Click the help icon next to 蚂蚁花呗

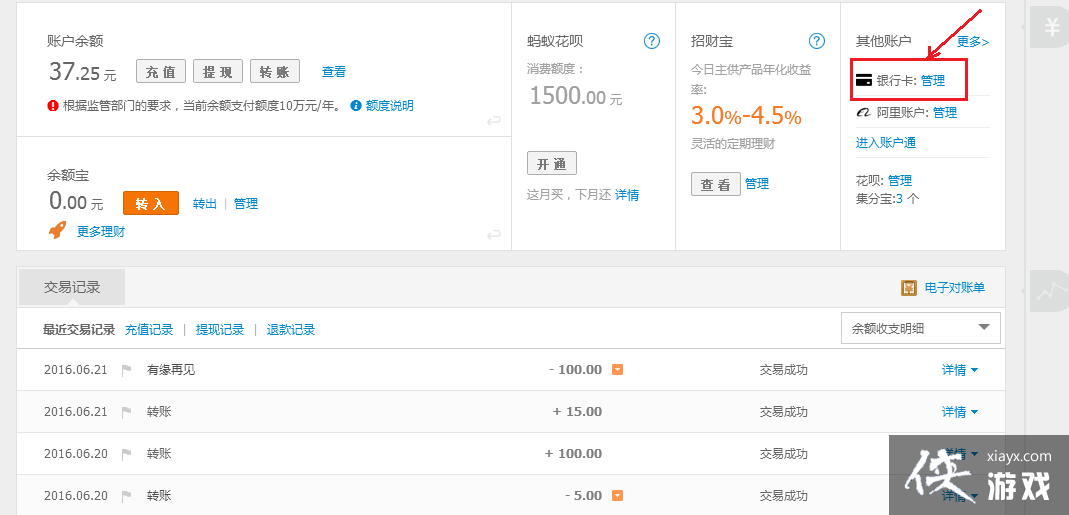point(652,41)
